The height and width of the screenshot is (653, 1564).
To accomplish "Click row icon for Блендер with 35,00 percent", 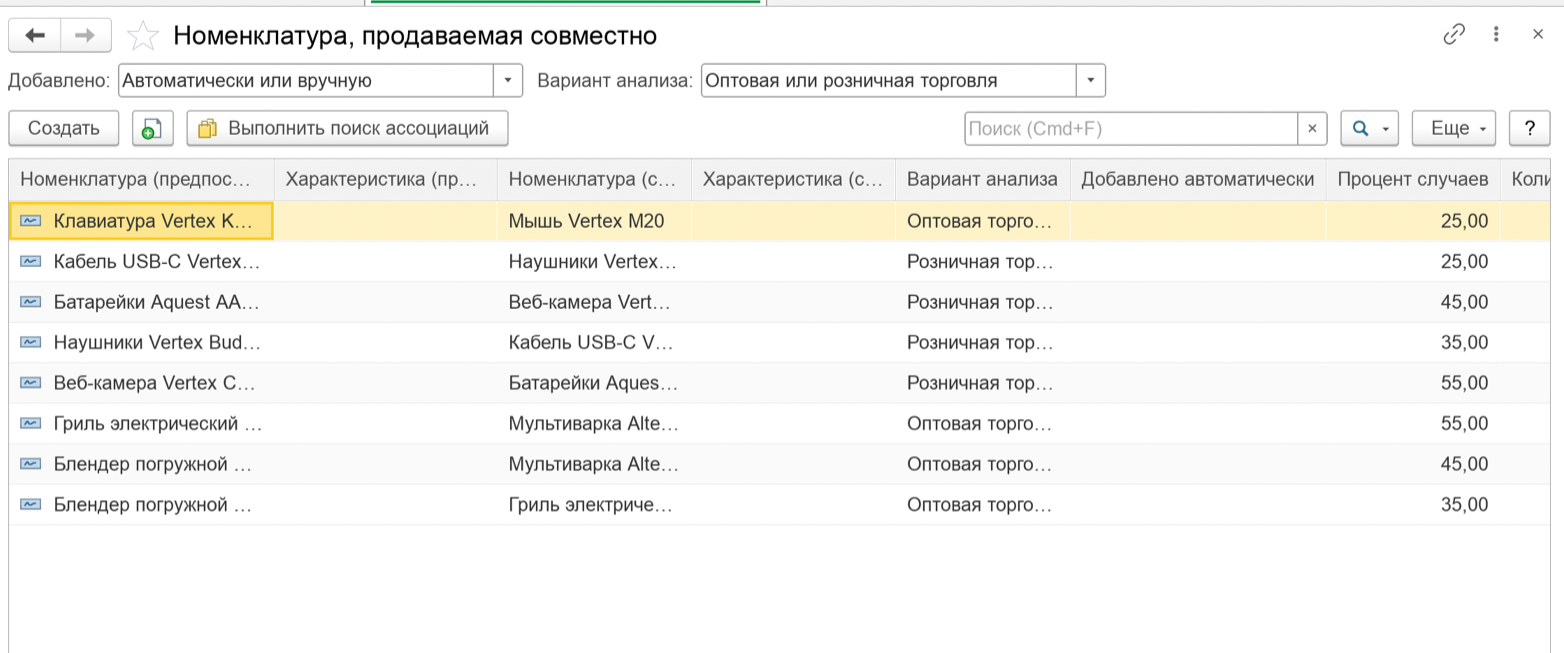I will tap(31, 505).
